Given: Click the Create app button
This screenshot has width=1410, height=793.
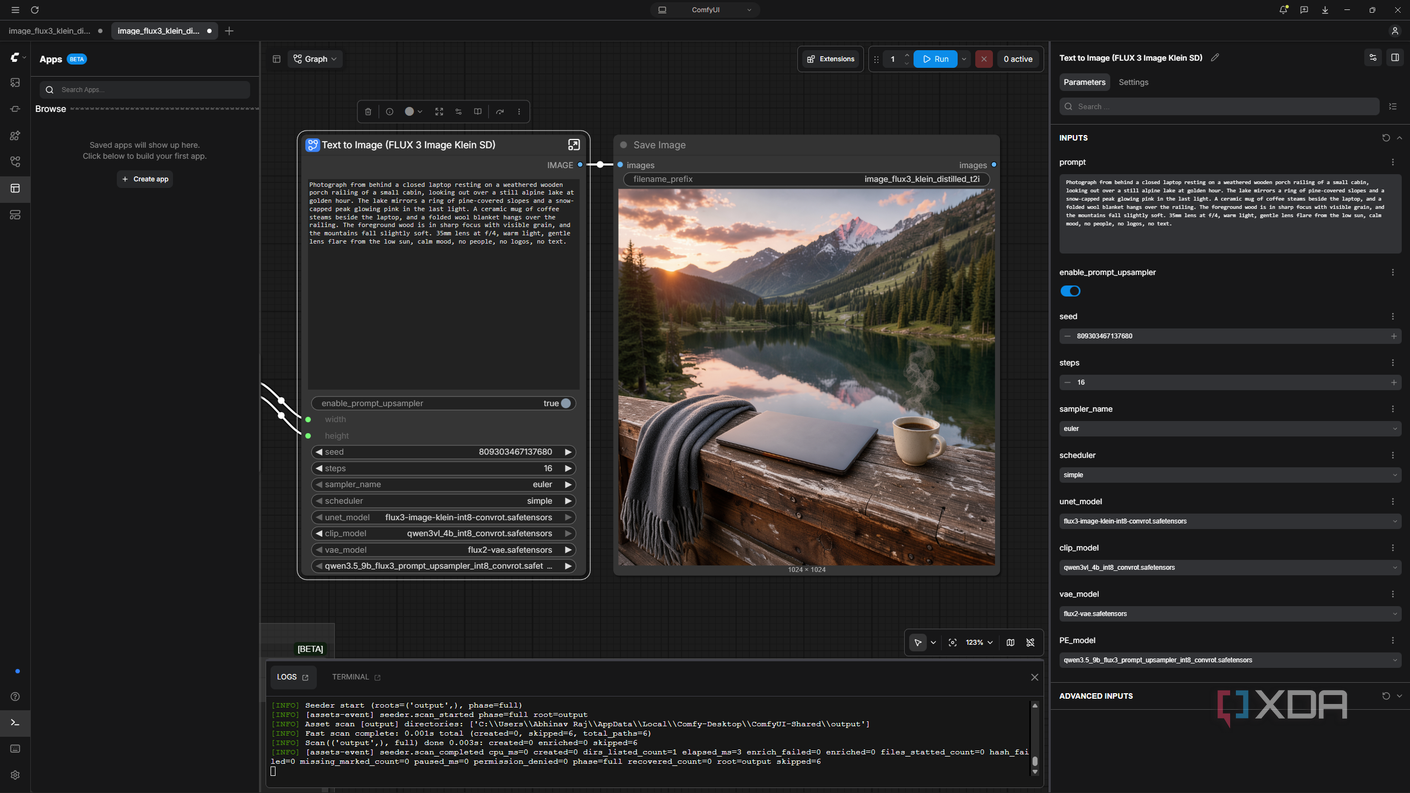Looking at the screenshot, I should [x=145, y=179].
